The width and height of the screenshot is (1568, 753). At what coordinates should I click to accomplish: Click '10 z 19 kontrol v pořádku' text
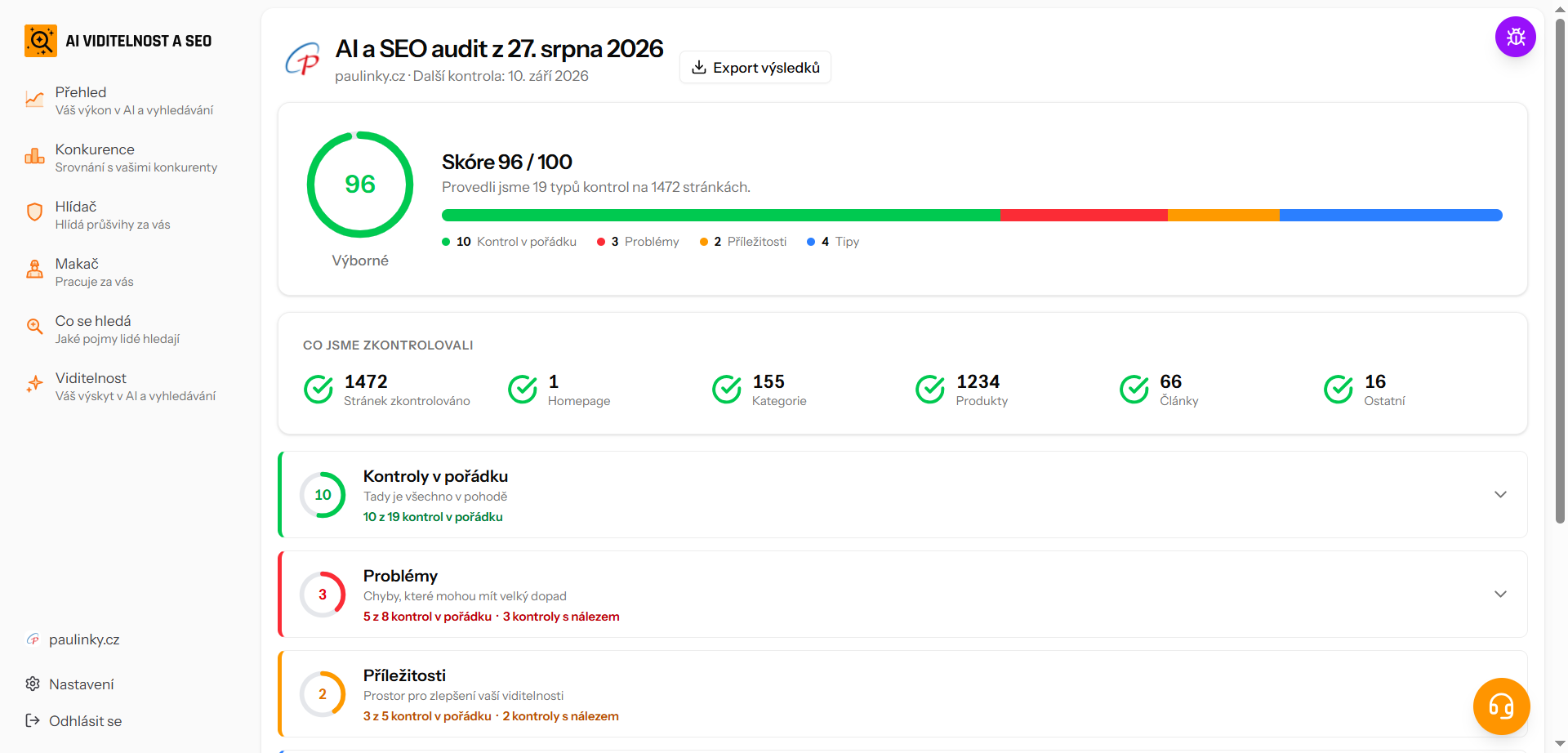pos(433,517)
